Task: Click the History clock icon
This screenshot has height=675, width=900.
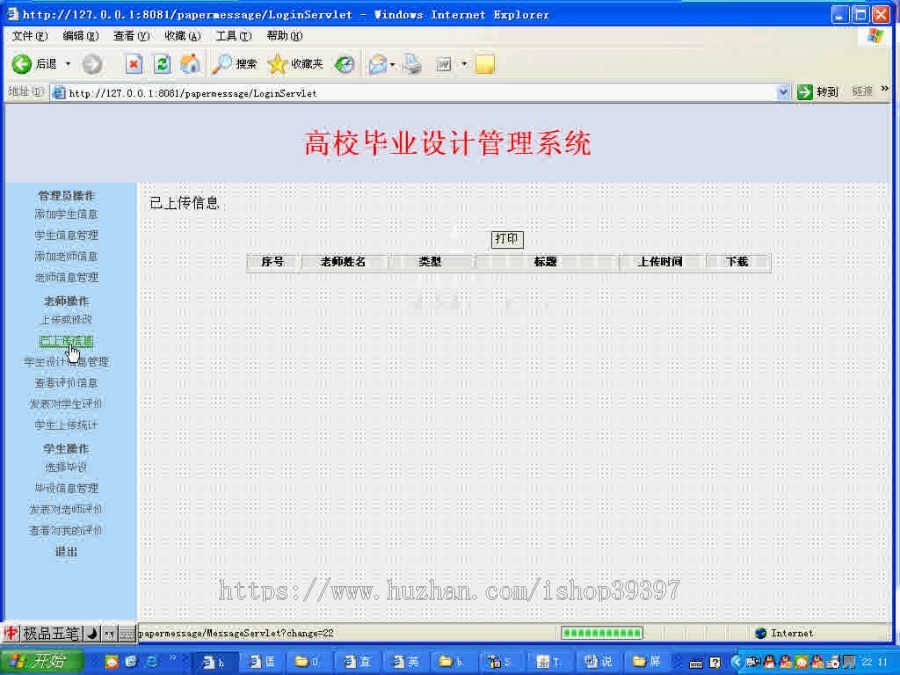Action: tap(344, 64)
